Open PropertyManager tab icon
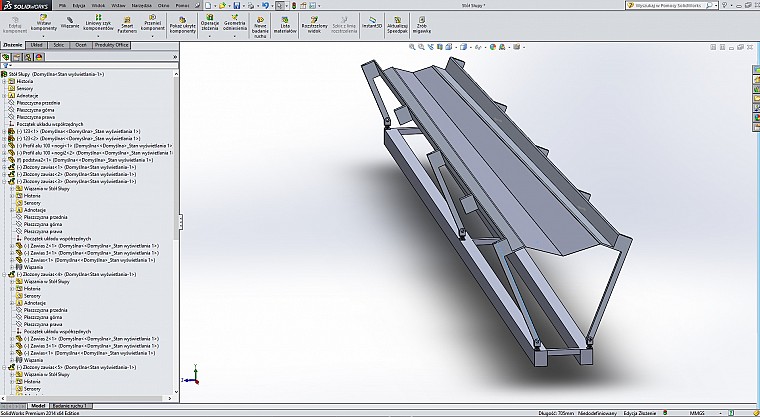Viewport: 760px width, 417px height. [x=17, y=57]
